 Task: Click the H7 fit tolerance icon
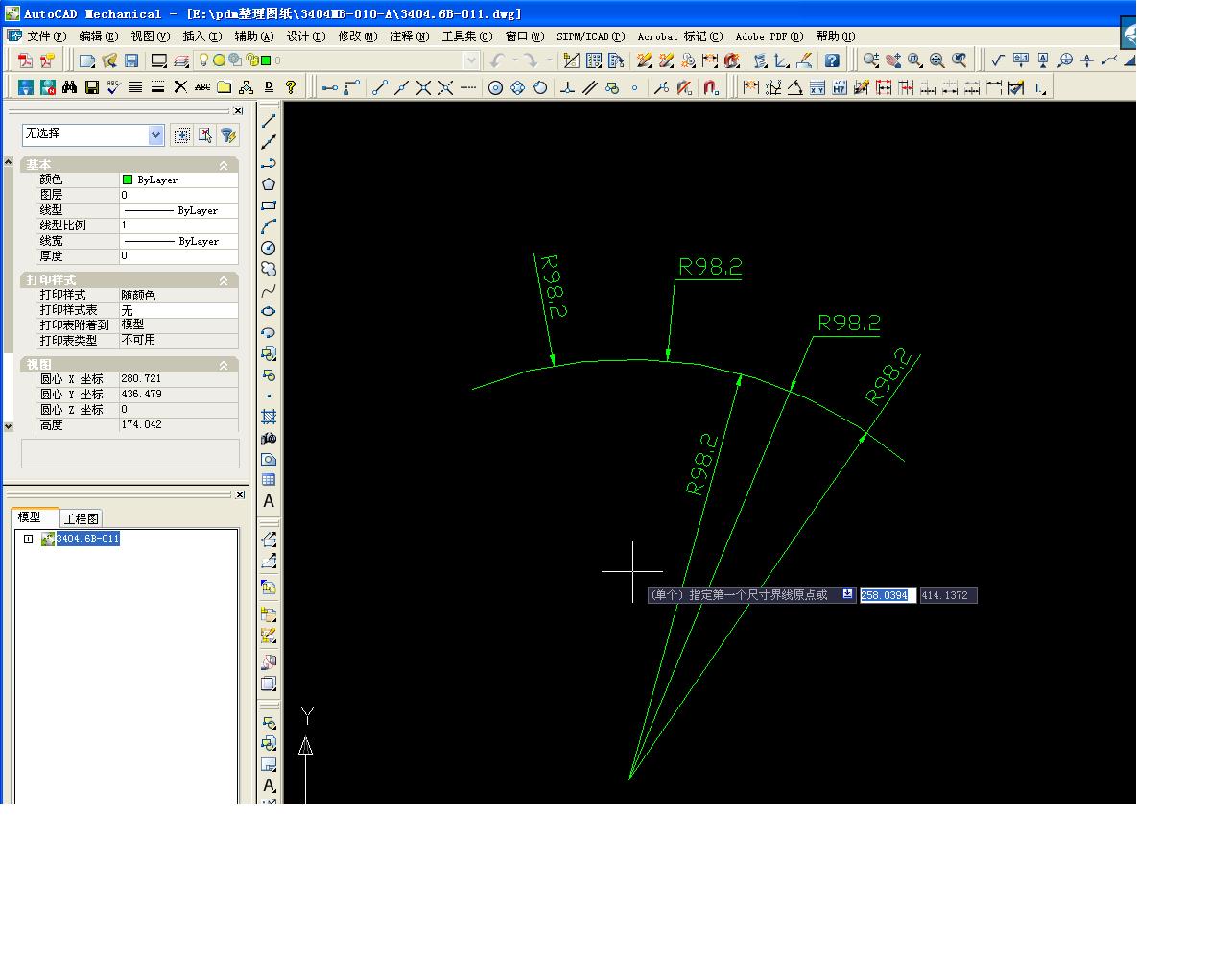pyautogui.click(x=840, y=87)
